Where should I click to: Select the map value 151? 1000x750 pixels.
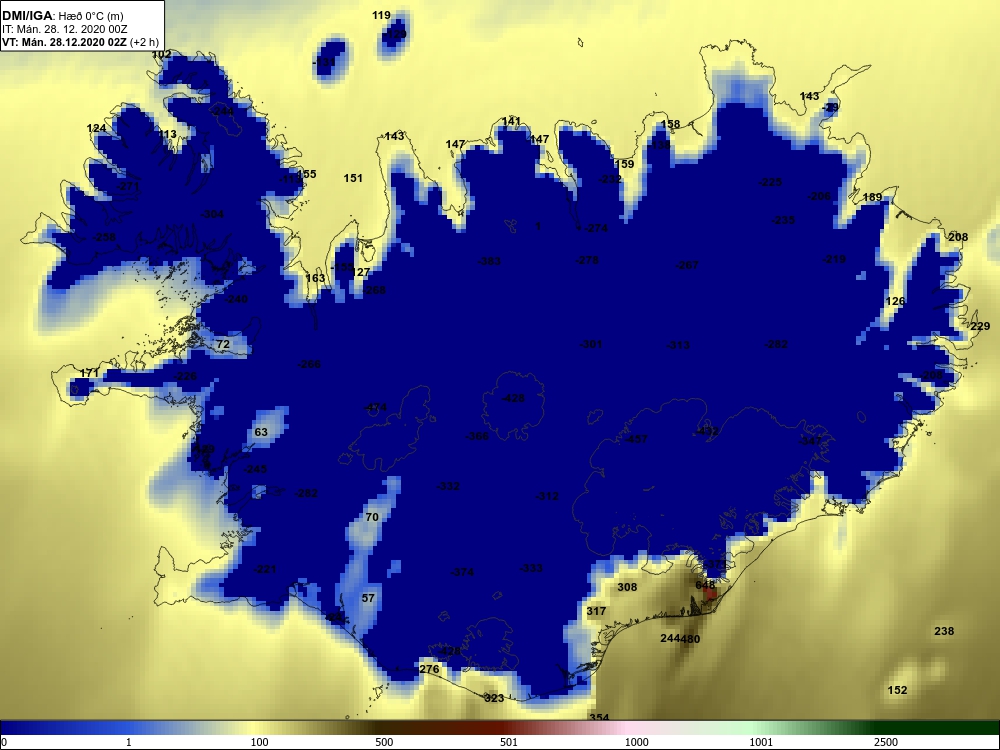coord(353,179)
